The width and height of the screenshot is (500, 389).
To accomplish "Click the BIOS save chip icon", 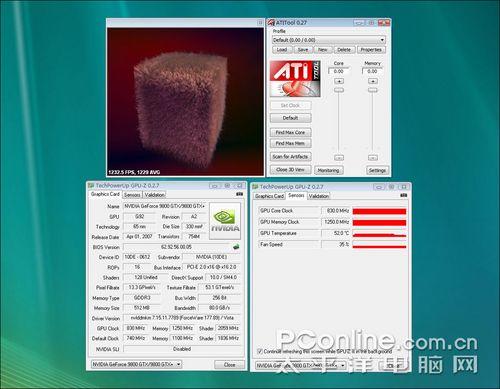I will [236, 247].
